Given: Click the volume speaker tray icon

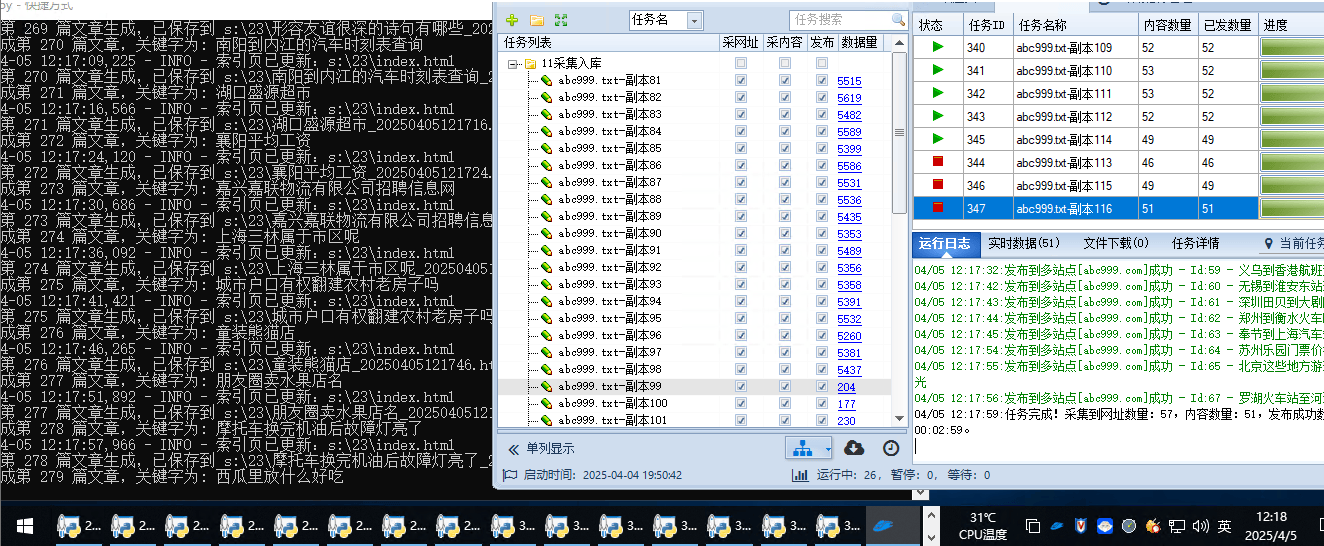Looking at the screenshot, I should 1200,525.
